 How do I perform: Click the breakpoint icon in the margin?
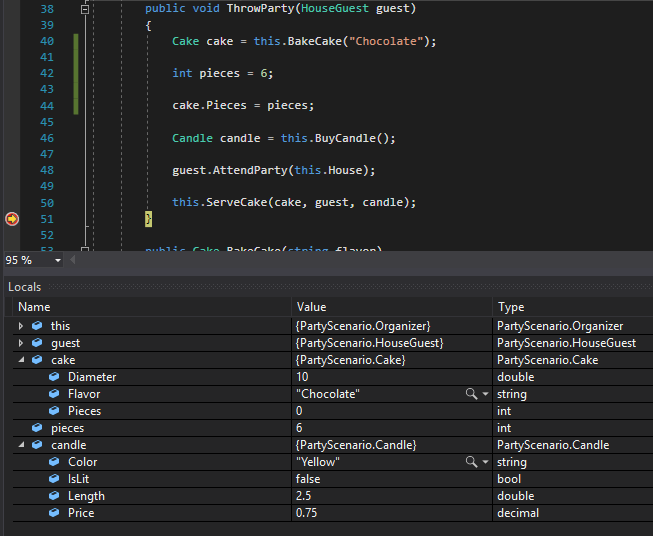(12, 218)
